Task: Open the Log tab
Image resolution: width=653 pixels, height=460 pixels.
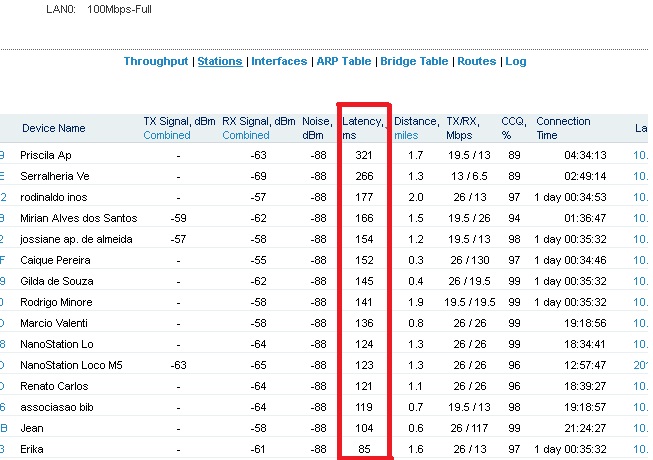Action: click(516, 61)
